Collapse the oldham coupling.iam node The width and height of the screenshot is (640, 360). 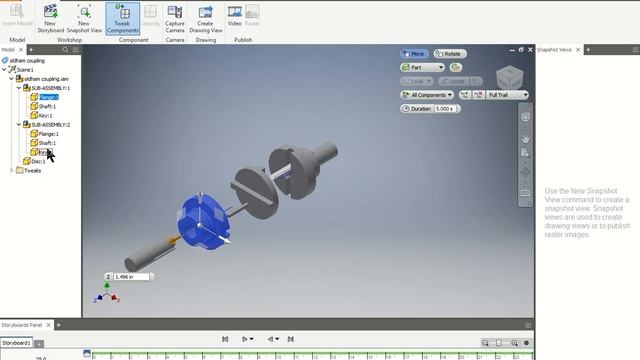[x=11, y=79]
